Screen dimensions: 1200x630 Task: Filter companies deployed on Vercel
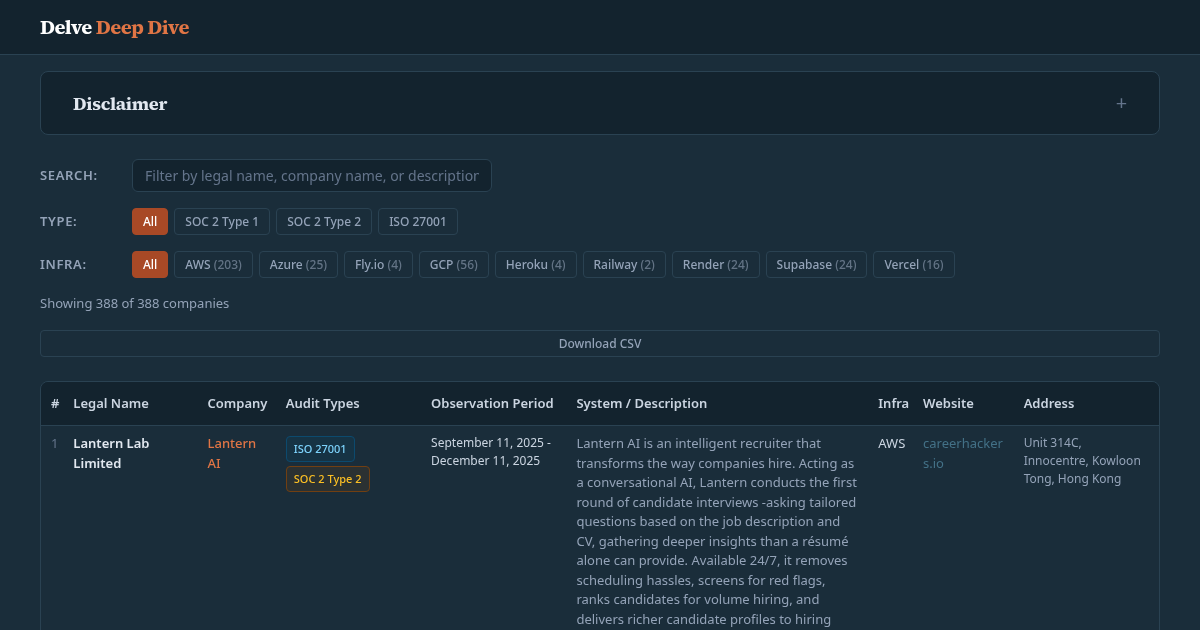(913, 264)
